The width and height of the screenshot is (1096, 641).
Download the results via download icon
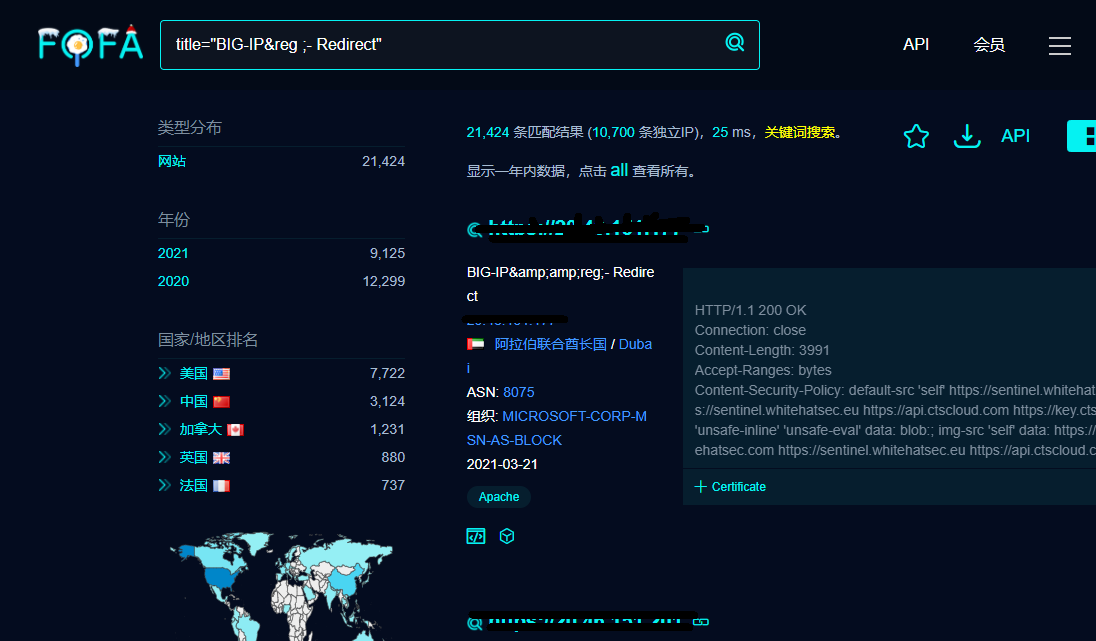967,136
